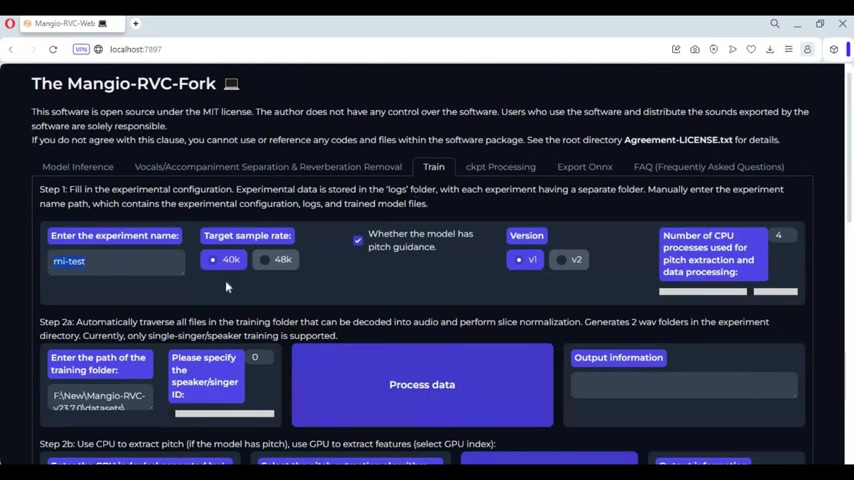
Task: Take a snapshot with the camera icon
Action: click(x=695, y=49)
